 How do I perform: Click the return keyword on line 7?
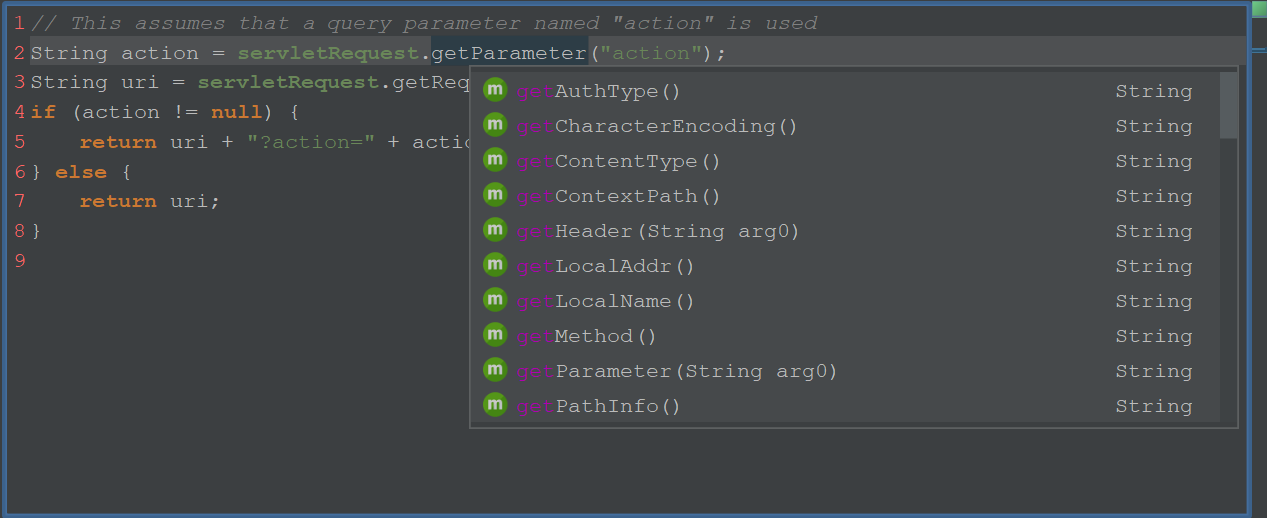tap(118, 201)
